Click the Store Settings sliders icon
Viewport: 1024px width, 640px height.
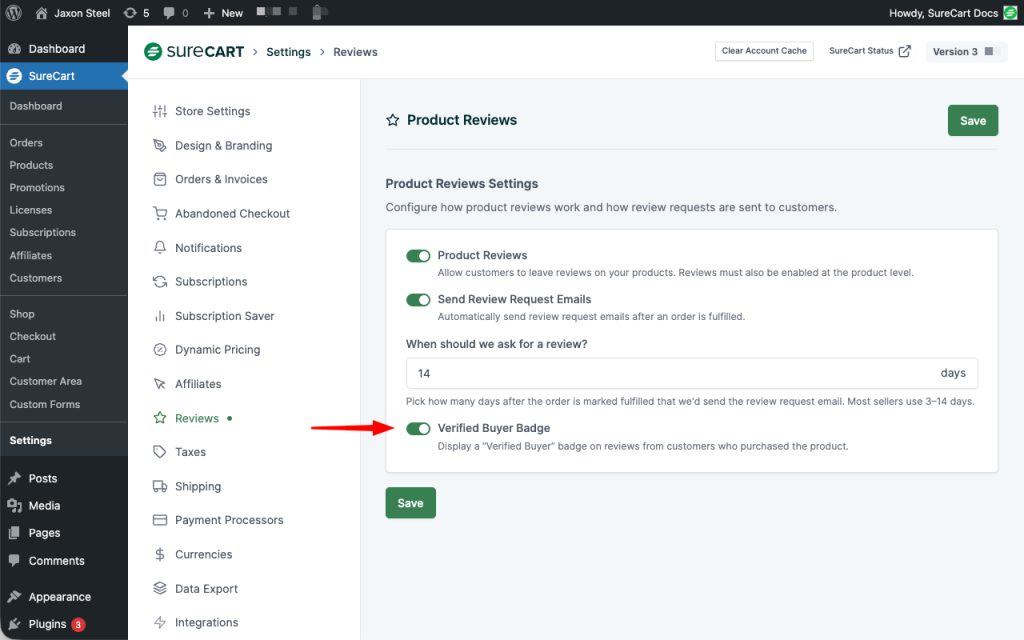click(x=159, y=111)
